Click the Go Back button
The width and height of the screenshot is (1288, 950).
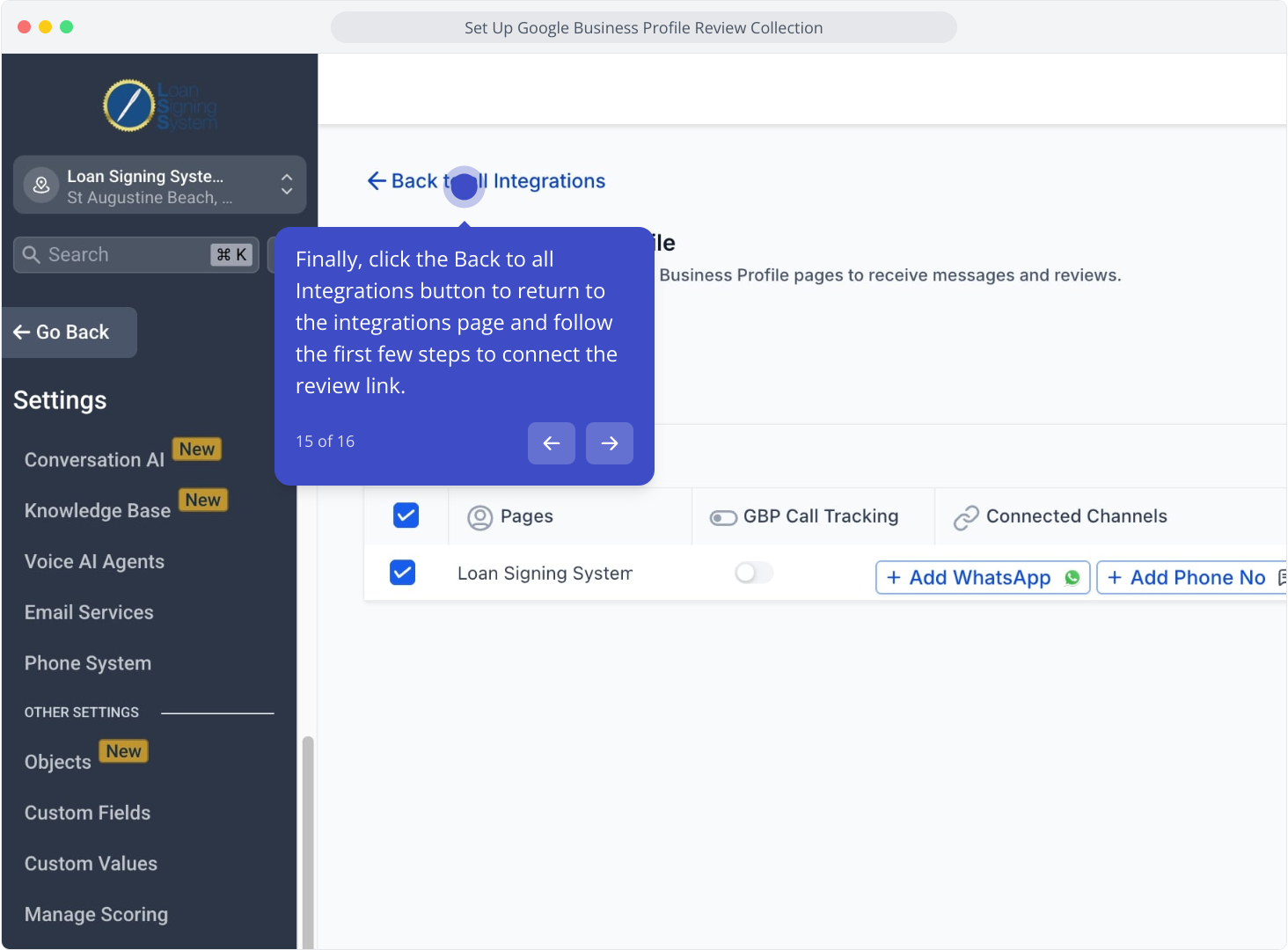pos(69,332)
